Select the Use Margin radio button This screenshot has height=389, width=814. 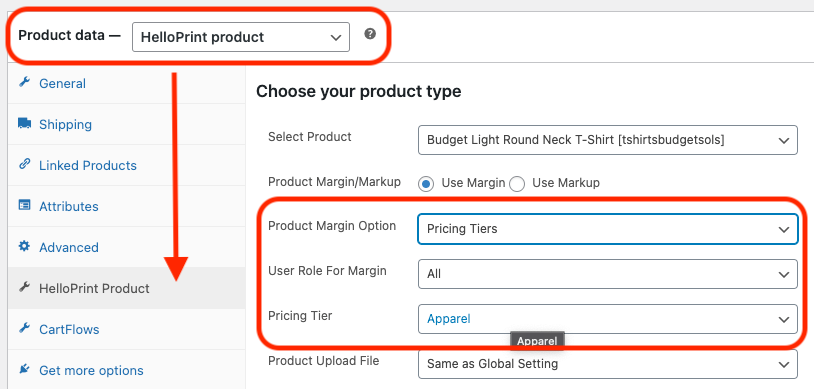426,184
